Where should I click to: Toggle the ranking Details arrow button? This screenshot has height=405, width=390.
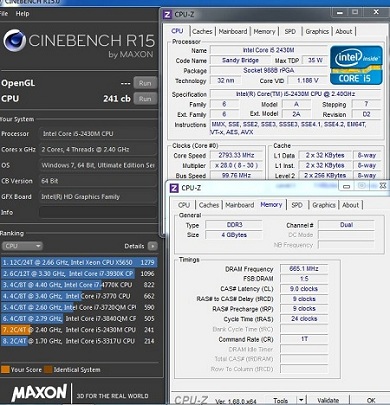click(152, 246)
